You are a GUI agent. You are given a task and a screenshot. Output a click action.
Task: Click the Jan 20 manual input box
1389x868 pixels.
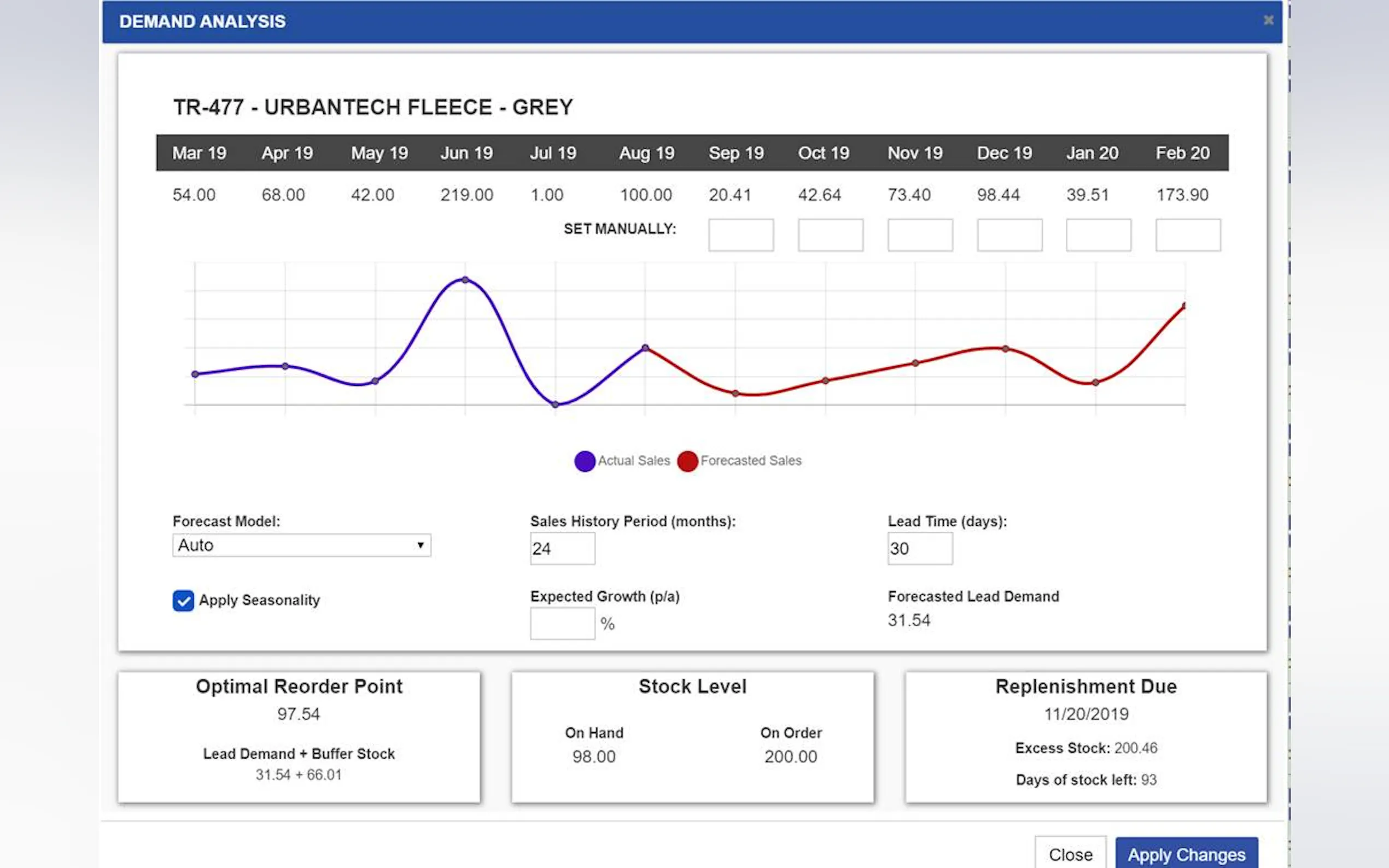(1099, 235)
